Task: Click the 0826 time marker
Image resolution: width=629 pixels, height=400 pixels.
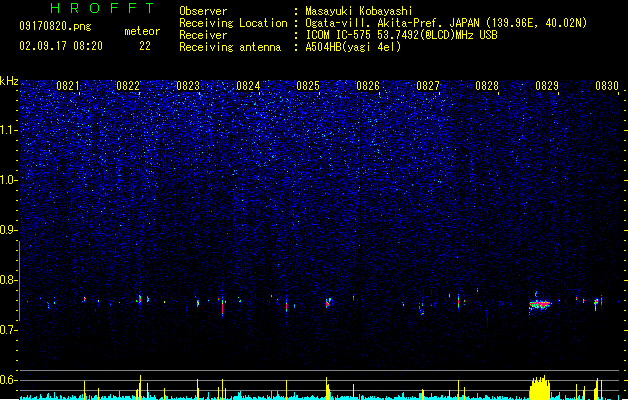Action: coord(368,86)
